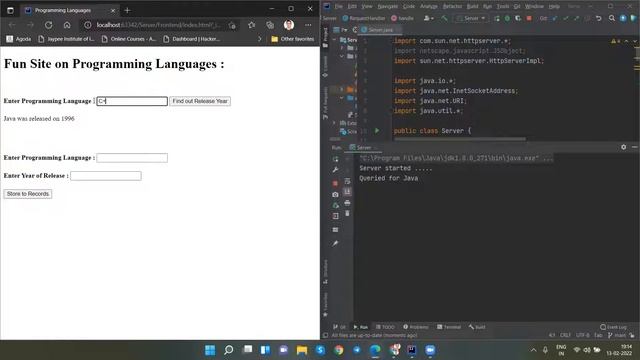This screenshot has width=640, height=360.
Task: Run class with gutter green arrow
Action: coord(377,131)
